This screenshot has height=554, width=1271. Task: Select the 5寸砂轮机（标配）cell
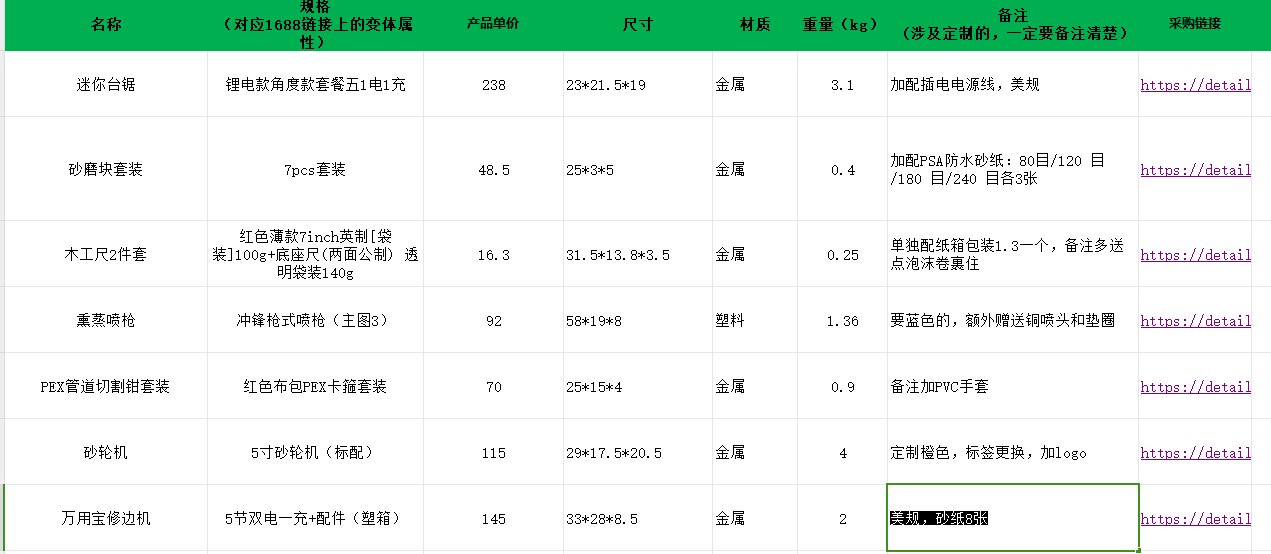click(x=315, y=453)
